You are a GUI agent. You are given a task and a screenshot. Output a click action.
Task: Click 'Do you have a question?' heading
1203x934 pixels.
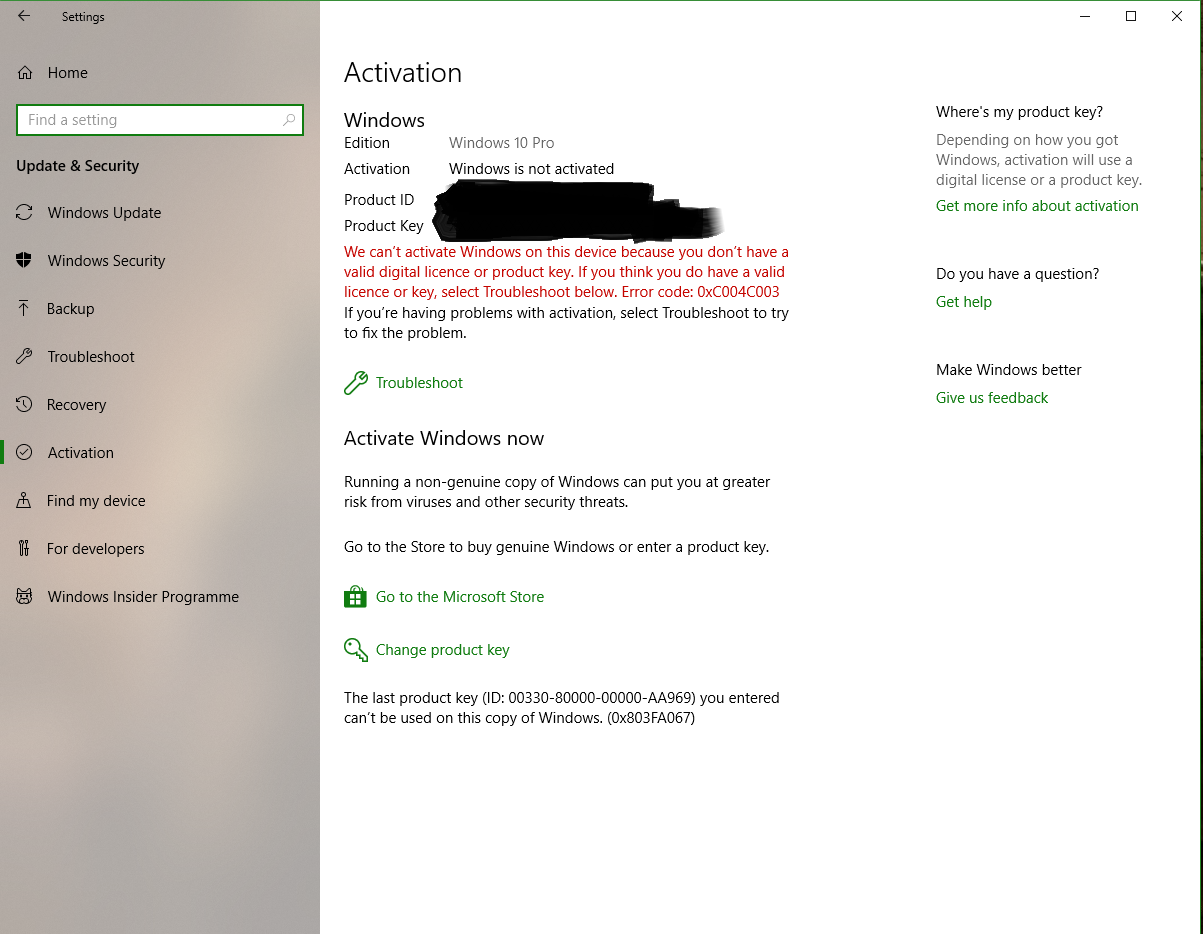coord(1017,274)
